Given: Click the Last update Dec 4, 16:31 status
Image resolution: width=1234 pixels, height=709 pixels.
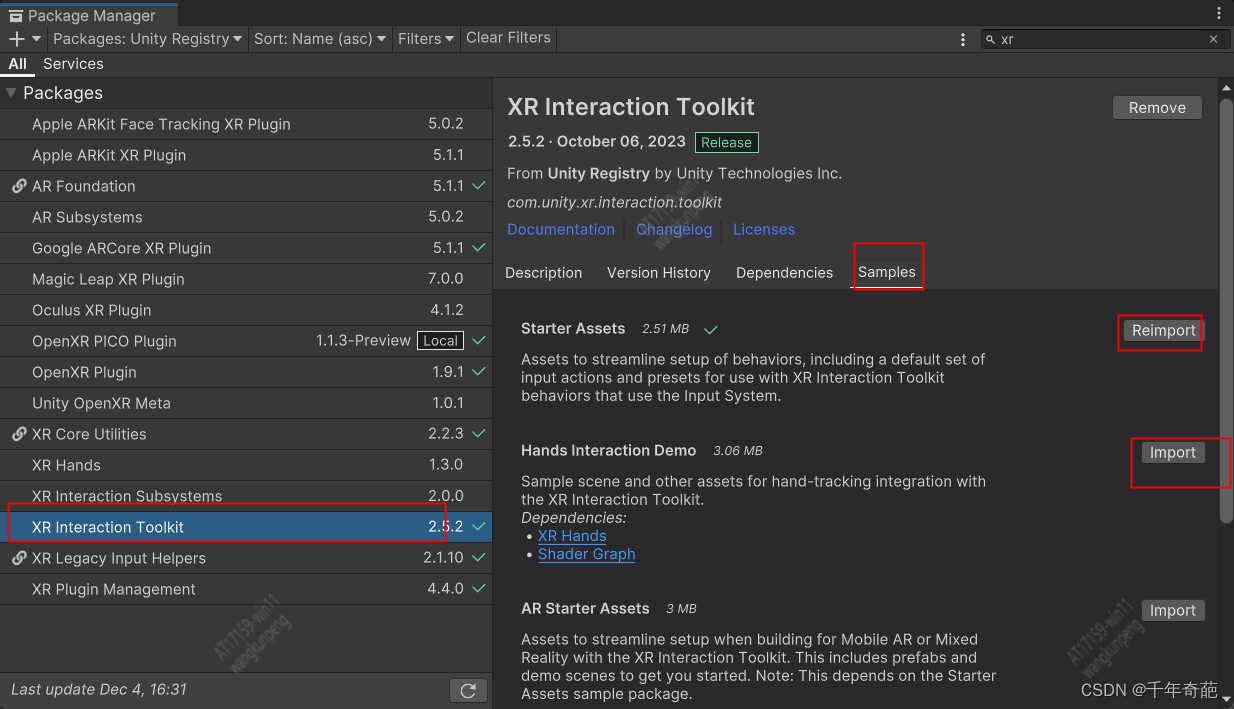Looking at the screenshot, I should (99, 689).
